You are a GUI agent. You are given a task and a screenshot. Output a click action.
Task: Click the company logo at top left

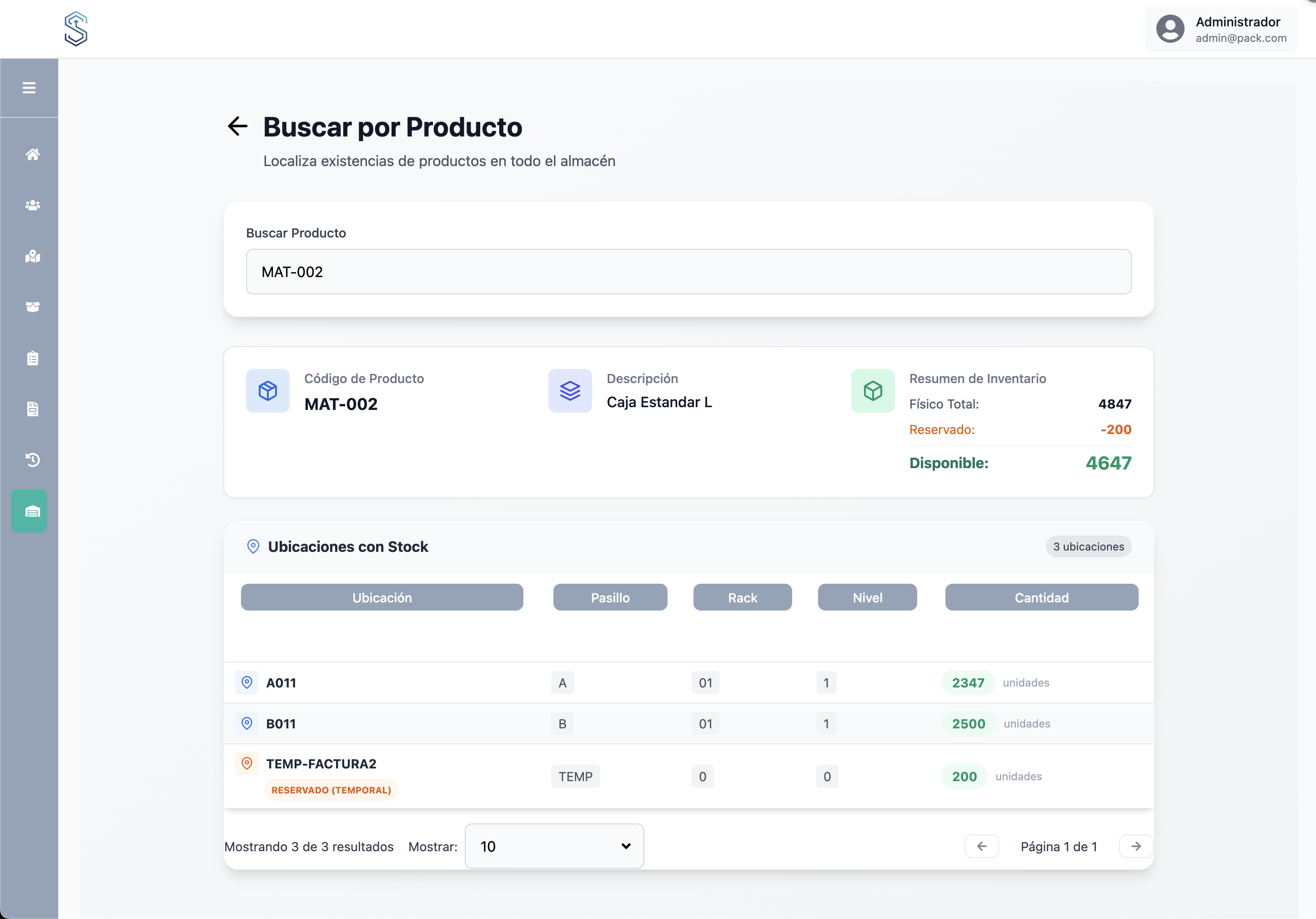click(x=75, y=29)
